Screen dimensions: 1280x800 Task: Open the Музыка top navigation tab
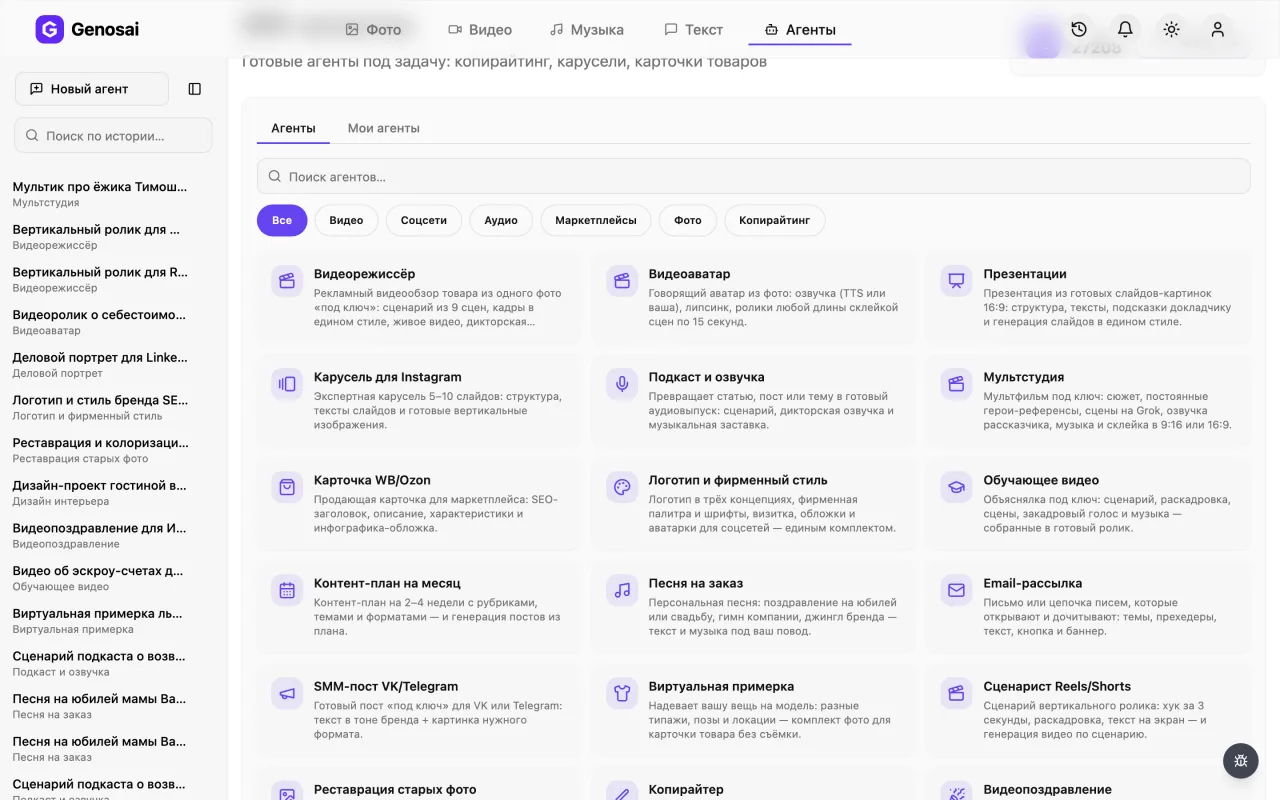(x=587, y=30)
